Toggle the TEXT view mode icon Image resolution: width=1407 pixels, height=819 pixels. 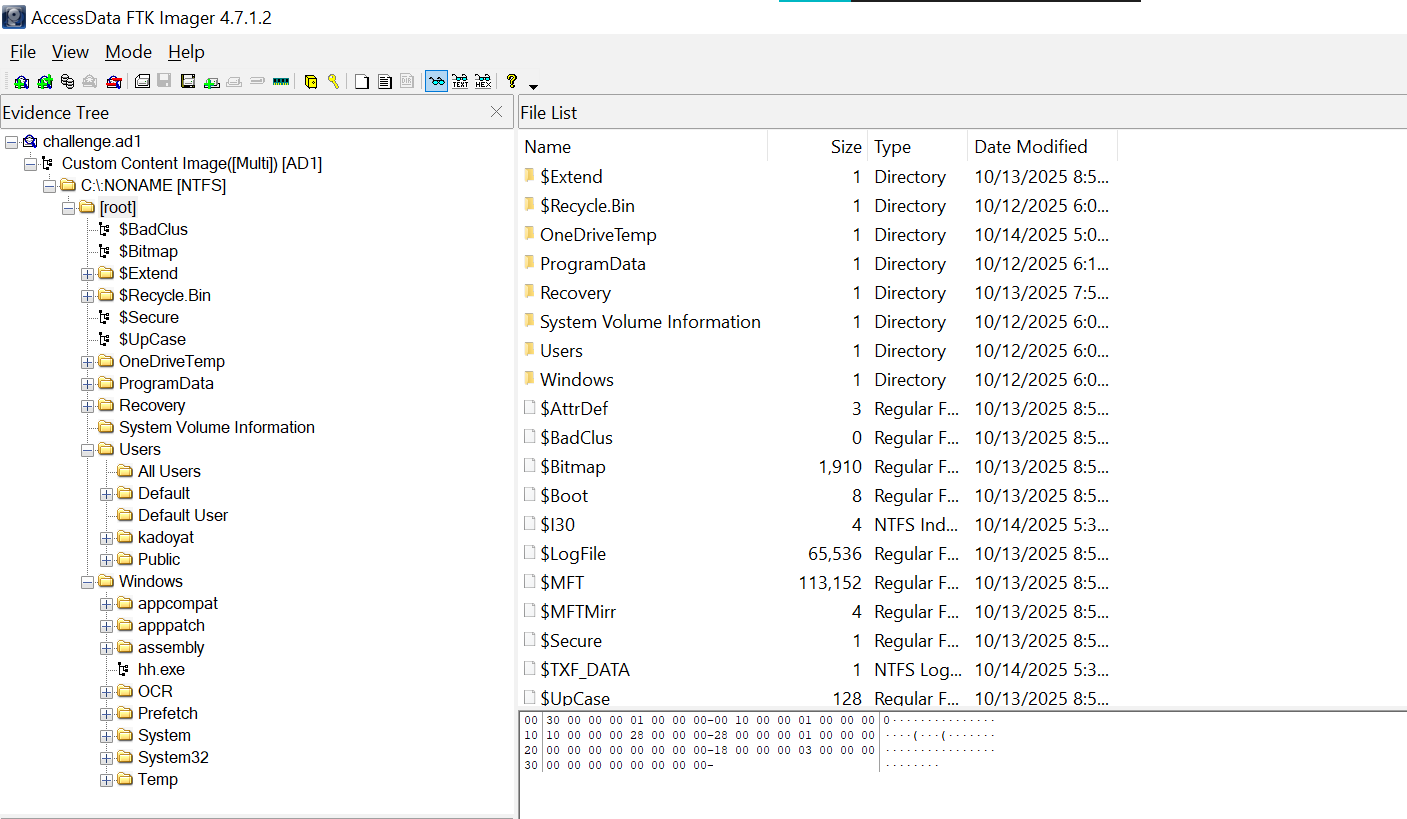click(460, 81)
